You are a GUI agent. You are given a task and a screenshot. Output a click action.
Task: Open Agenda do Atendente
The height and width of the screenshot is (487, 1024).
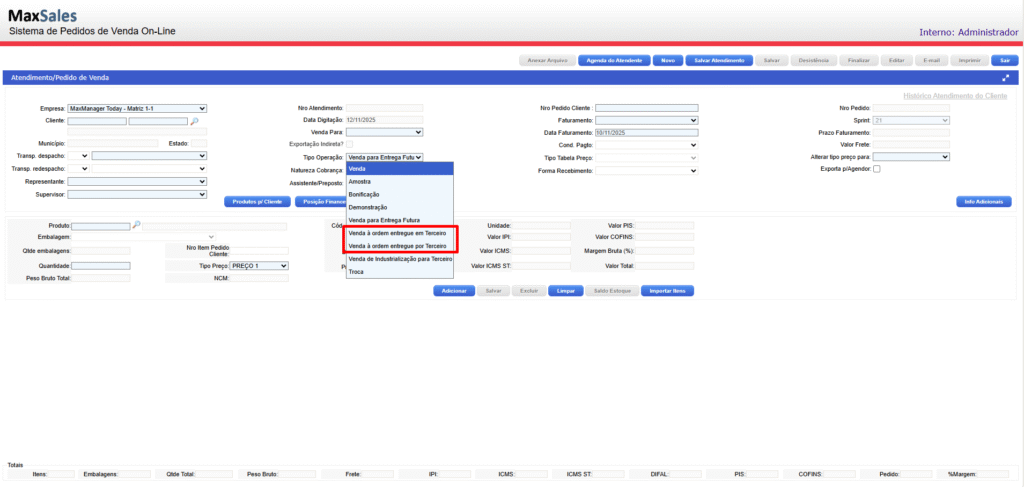point(613,60)
